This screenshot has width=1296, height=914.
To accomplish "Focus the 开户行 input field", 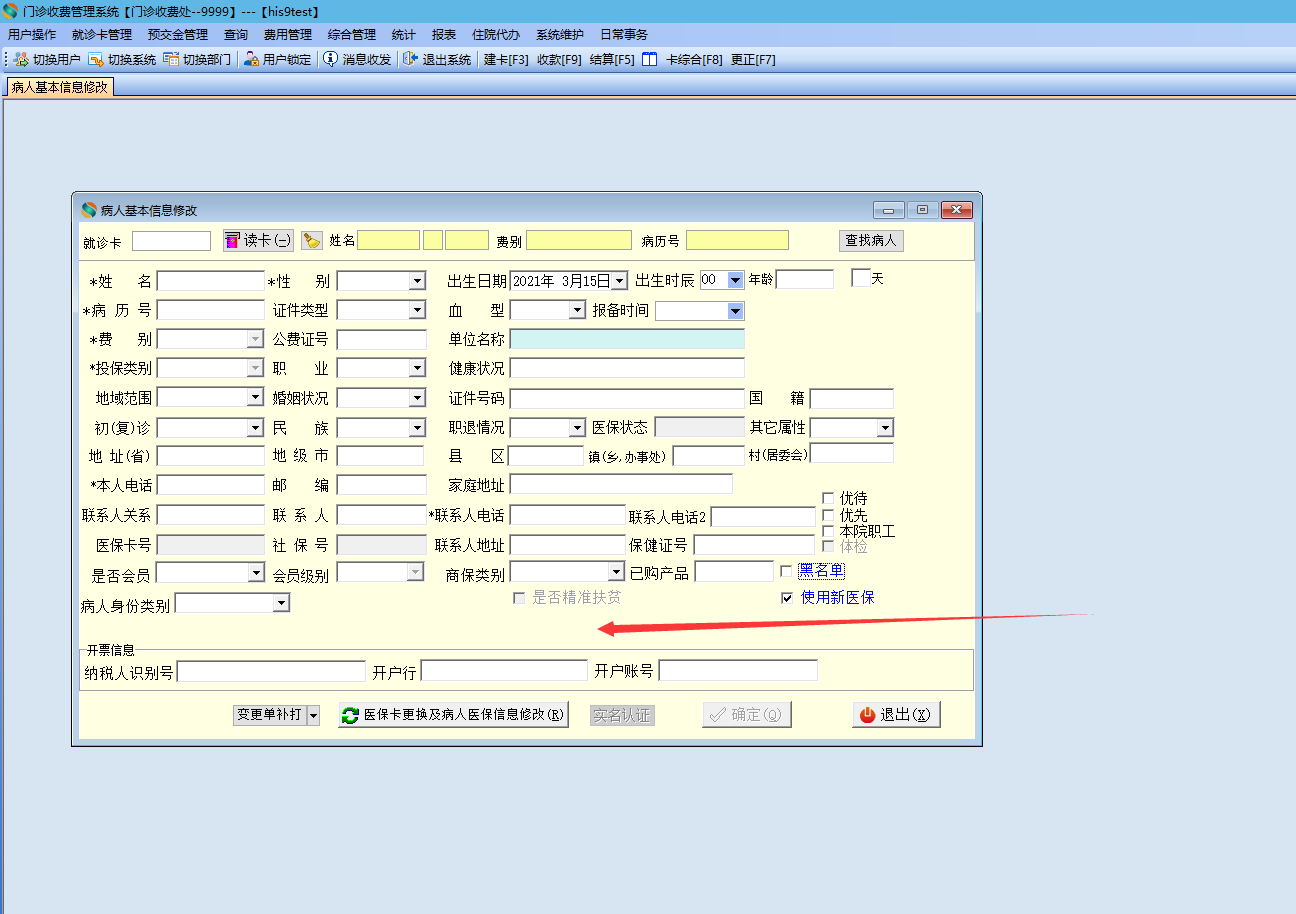I will pyautogui.click(x=504, y=671).
